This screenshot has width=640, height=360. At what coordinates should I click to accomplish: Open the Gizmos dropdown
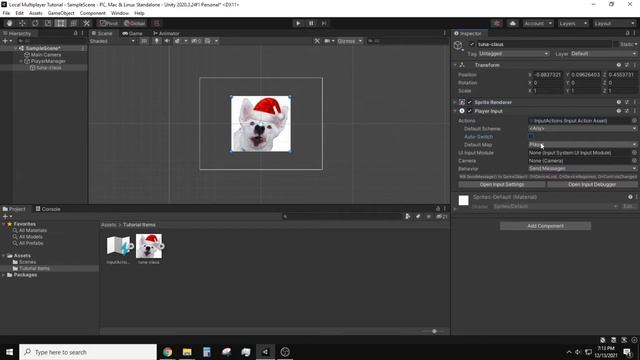[x=350, y=41]
